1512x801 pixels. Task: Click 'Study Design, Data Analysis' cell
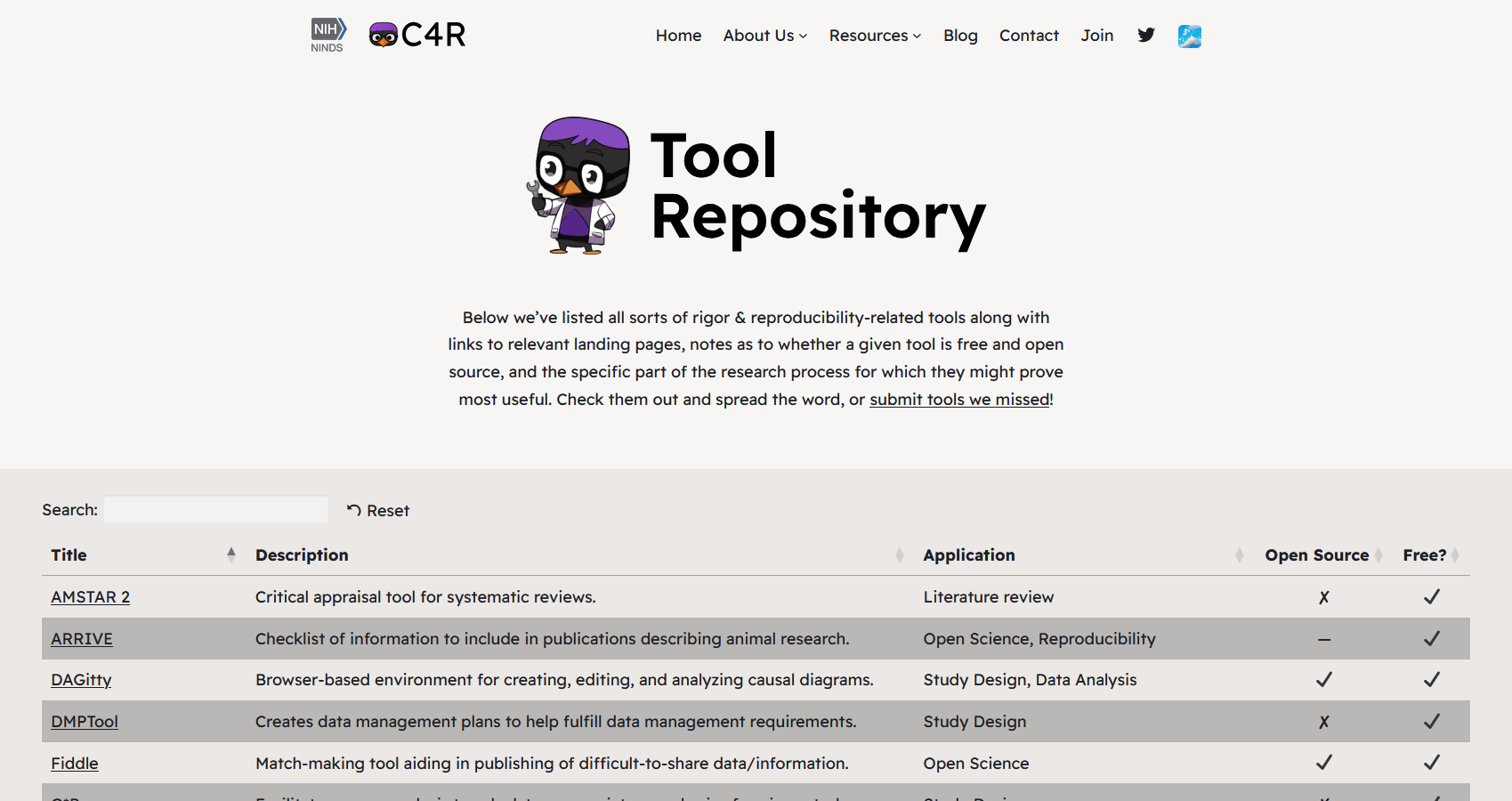click(x=1031, y=680)
